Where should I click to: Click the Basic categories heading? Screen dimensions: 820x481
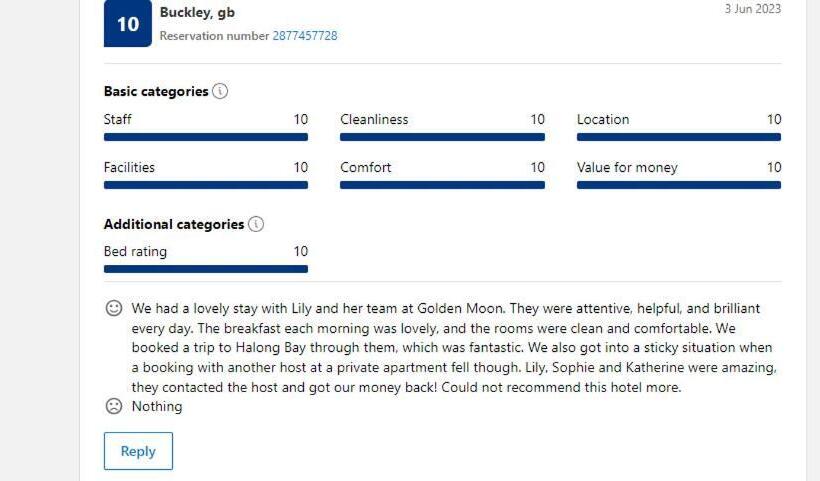[156, 91]
